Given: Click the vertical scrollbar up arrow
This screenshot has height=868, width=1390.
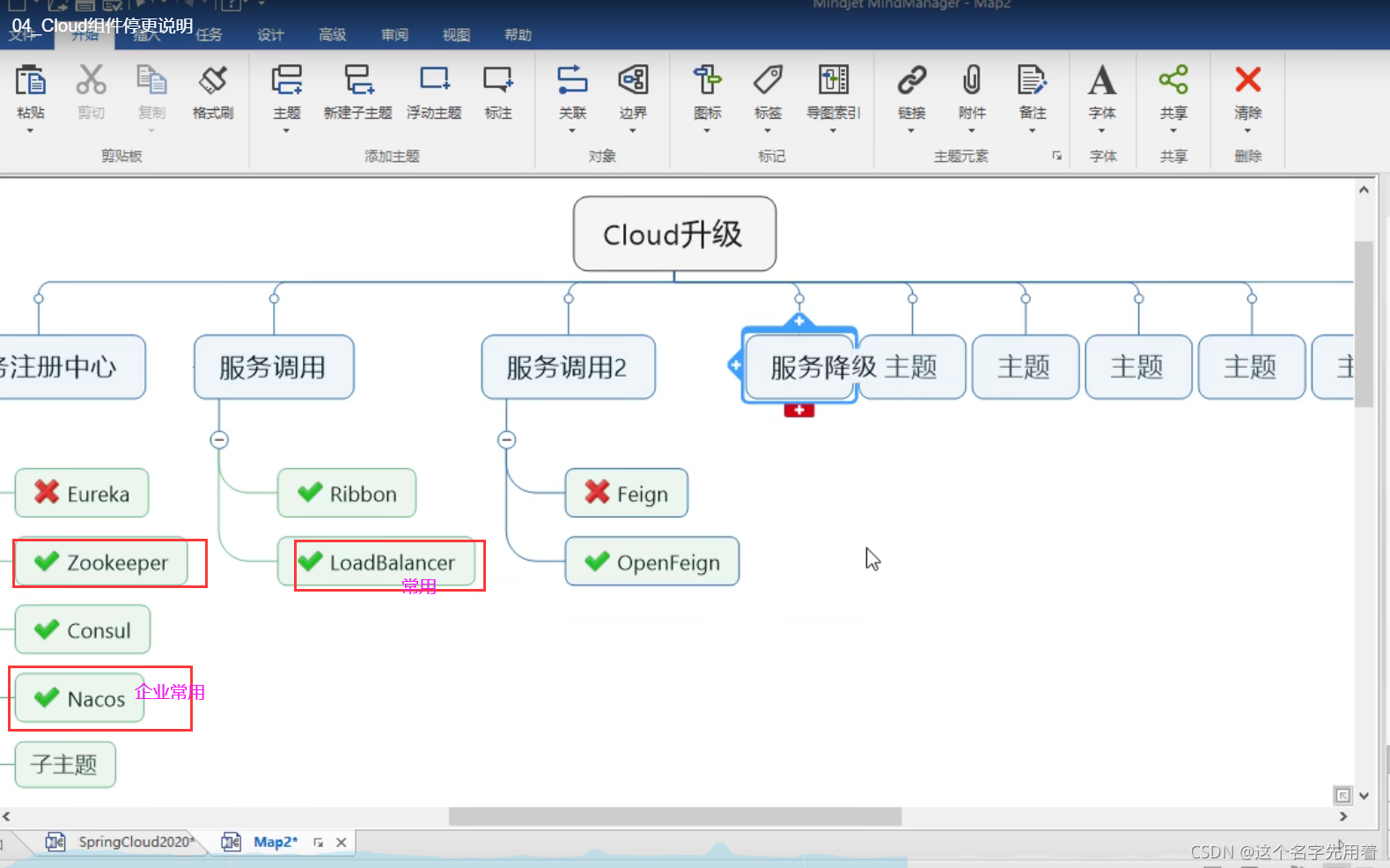Looking at the screenshot, I should pyautogui.click(x=1364, y=189).
